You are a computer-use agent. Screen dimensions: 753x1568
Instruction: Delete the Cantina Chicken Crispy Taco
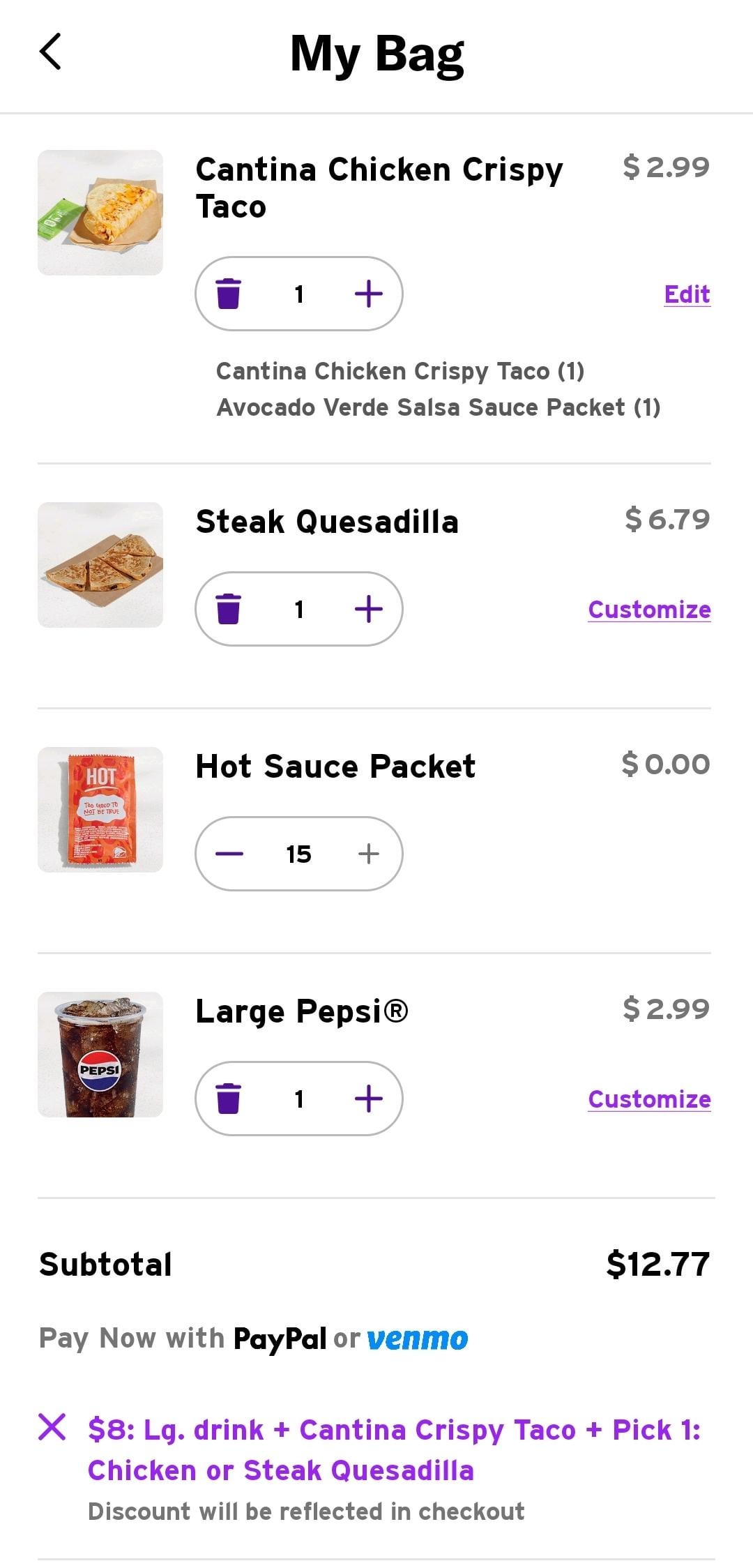click(228, 294)
